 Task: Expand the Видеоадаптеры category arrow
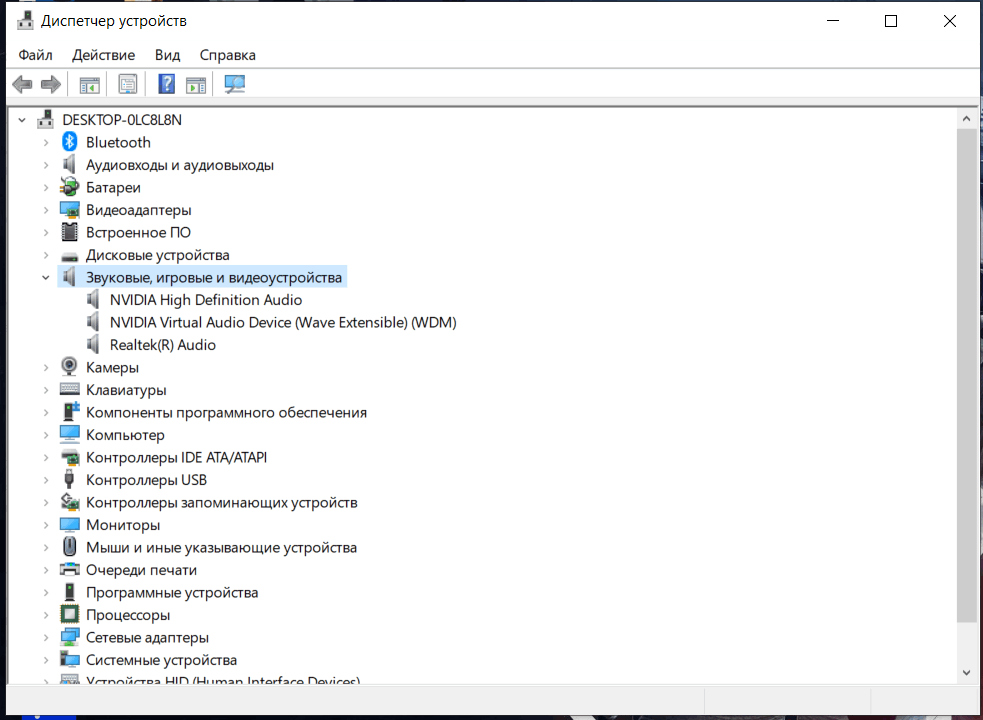tap(46, 210)
